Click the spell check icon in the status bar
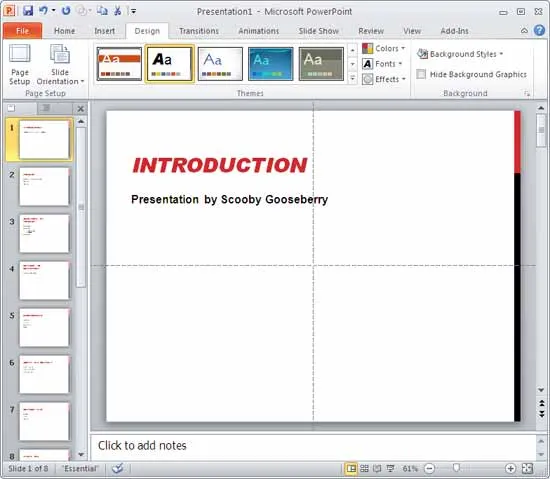Screen dimensions: 550x479 [118, 468]
